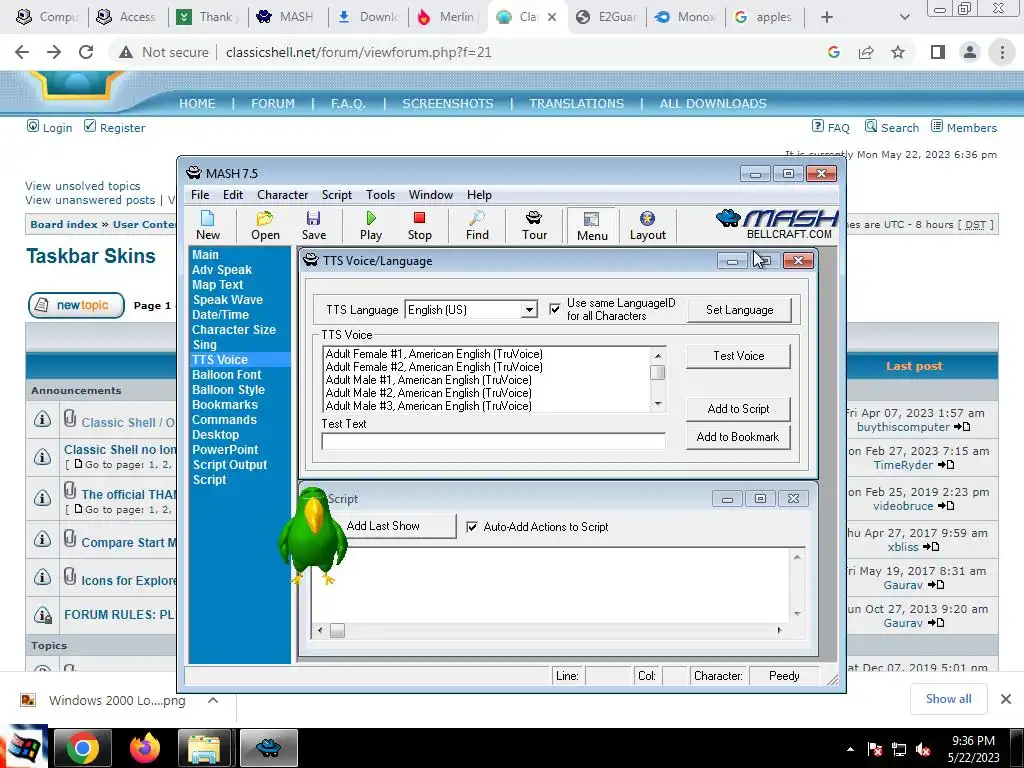
Task: Go back with the browser back arrow
Action: [x=22, y=52]
